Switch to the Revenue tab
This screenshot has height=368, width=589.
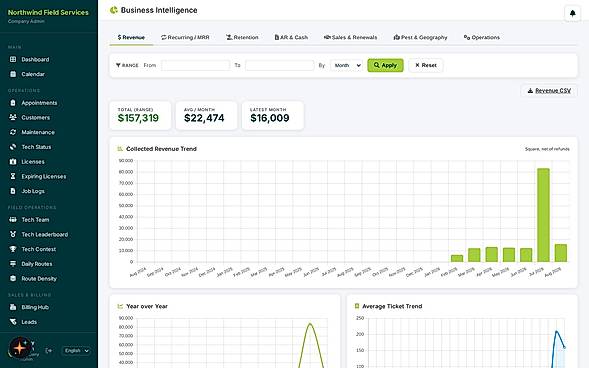pos(131,37)
